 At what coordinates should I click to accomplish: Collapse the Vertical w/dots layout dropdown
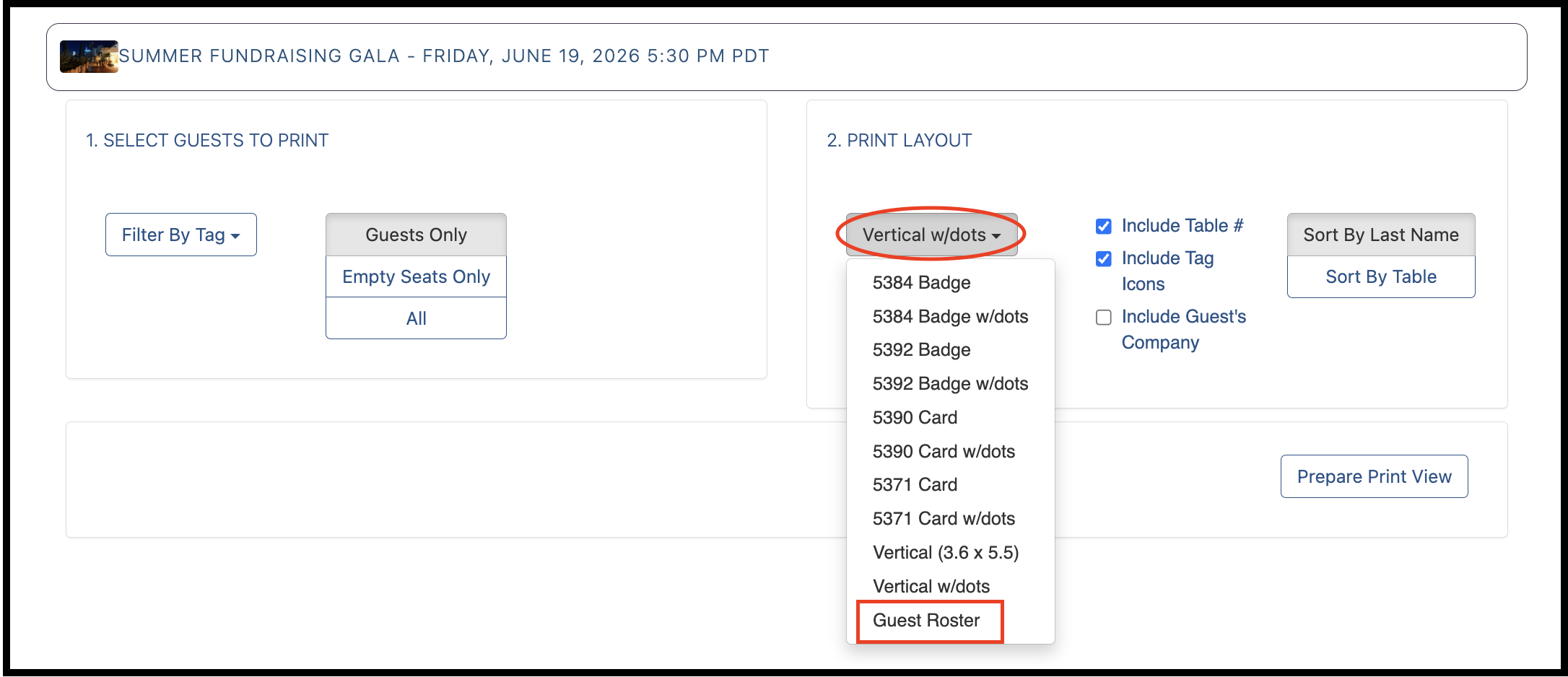coord(931,235)
